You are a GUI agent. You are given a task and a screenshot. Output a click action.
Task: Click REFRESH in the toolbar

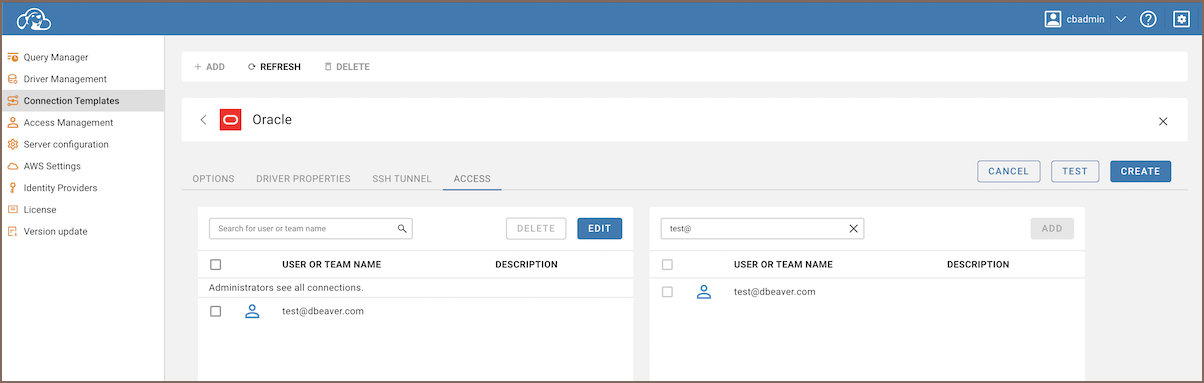coord(274,67)
